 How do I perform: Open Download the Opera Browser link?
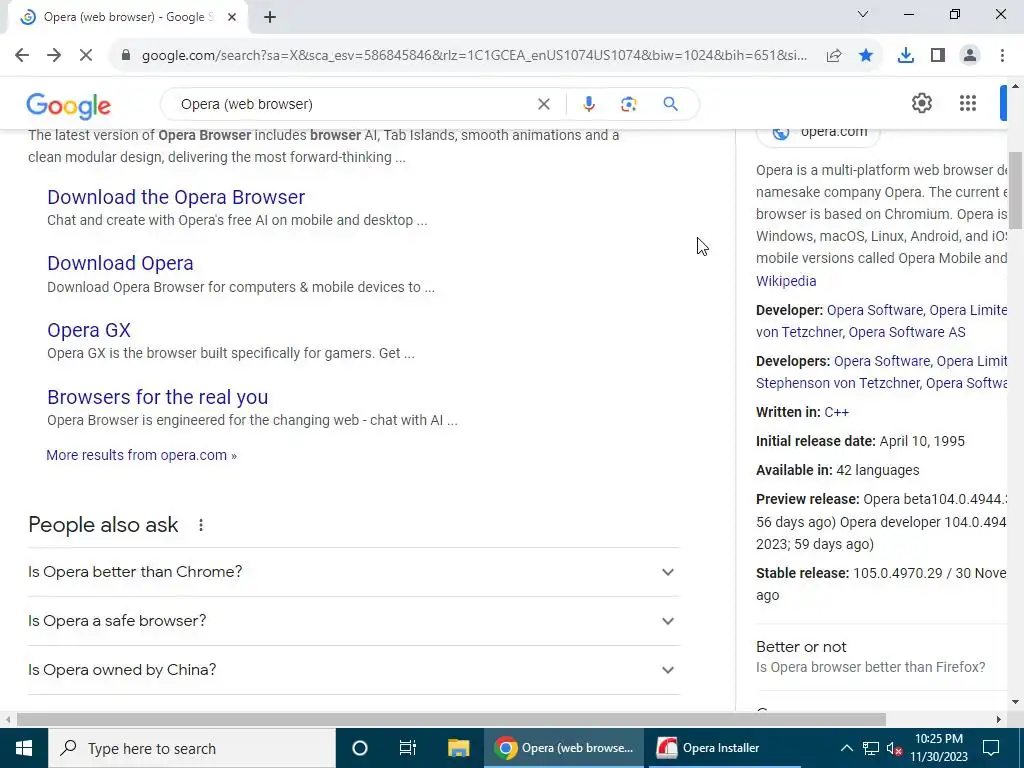(x=176, y=197)
